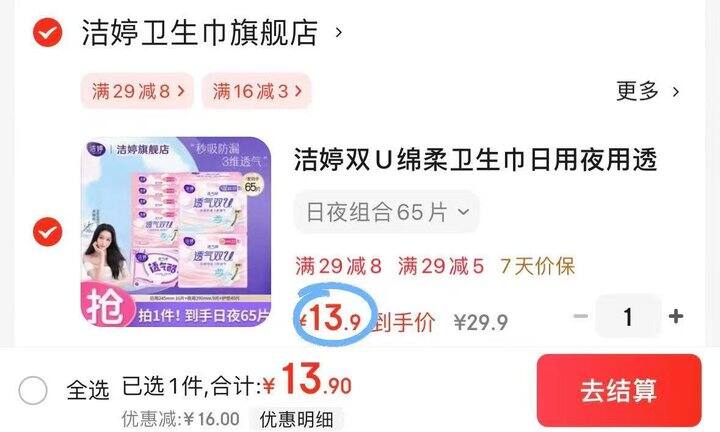Click the chevron next to 更多
Viewport: 720px width, 432px height.
click(x=675, y=92)
